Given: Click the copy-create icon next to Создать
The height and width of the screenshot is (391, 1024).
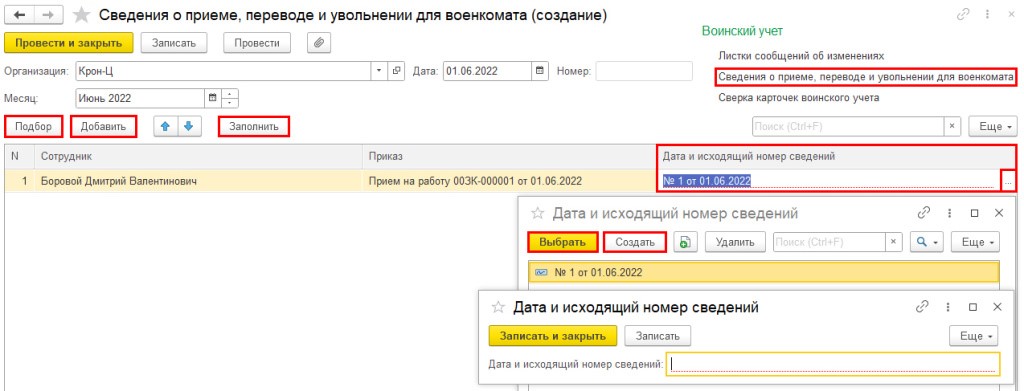Looking at the screenshot, I should click(x=684, y=242).
